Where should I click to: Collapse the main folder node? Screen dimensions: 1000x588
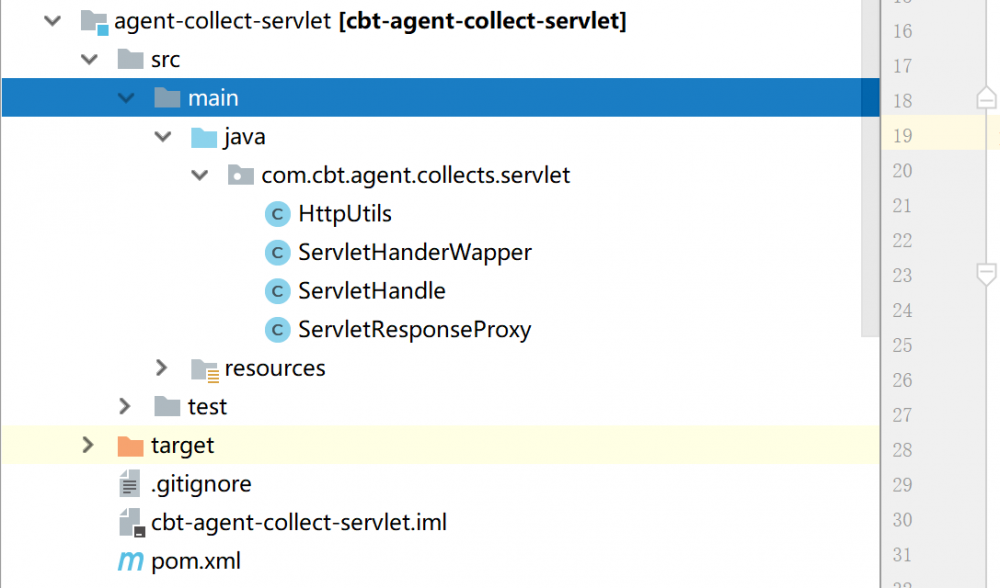tap(126, 98)
